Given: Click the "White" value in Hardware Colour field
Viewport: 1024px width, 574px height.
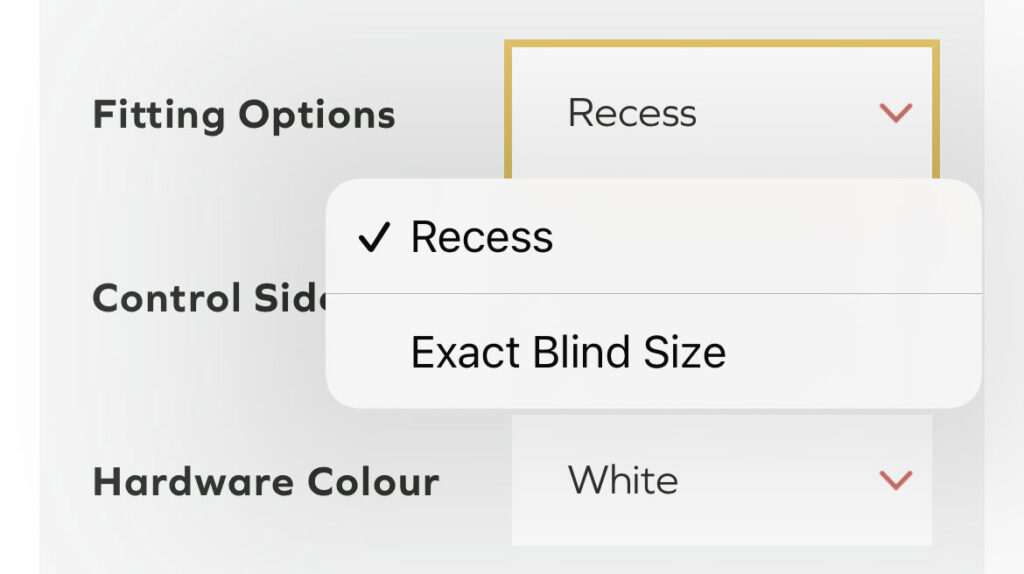Looking at the screenshot, I should 623,481.
